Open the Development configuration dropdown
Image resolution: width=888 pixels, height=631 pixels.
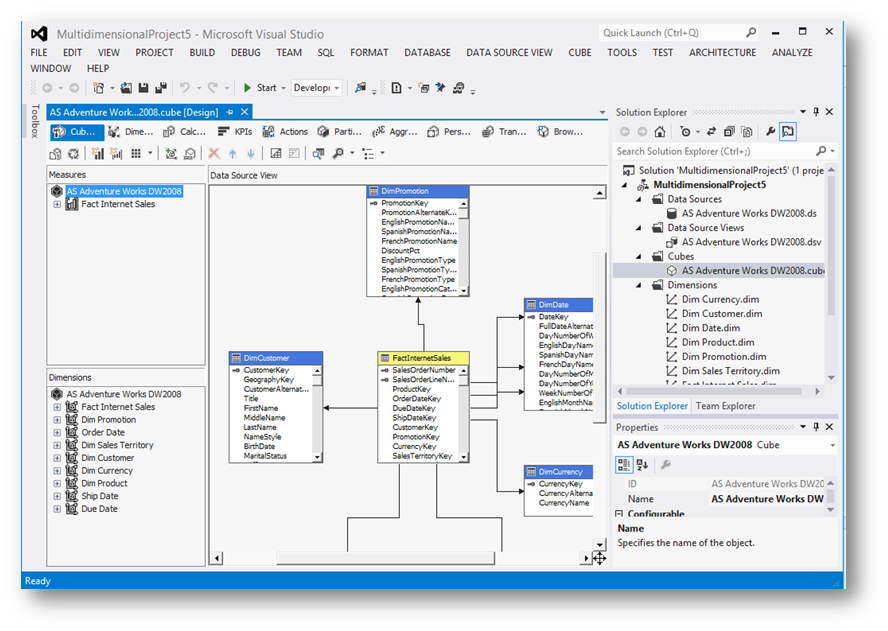point(317,88)
